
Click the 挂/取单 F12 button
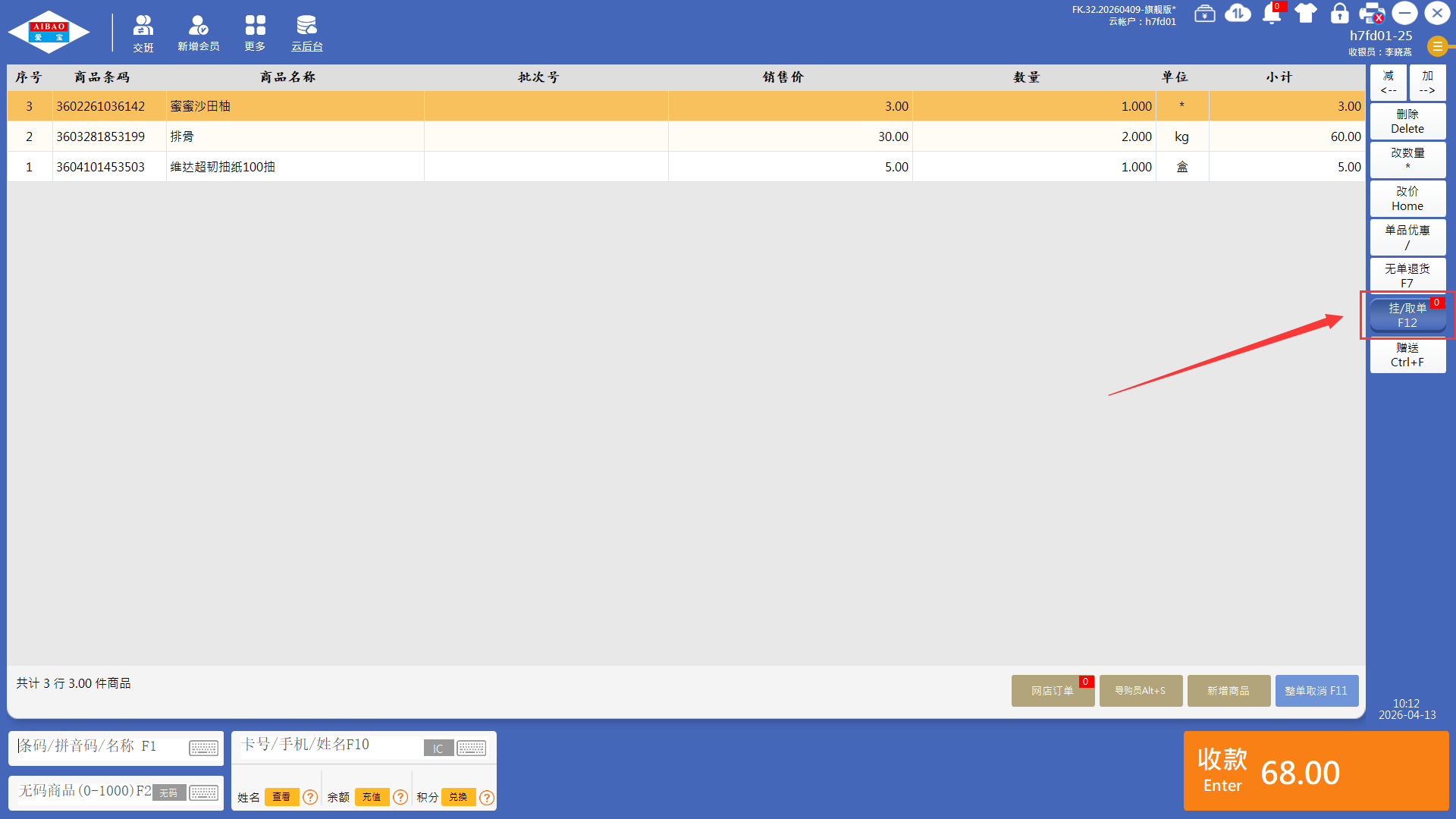[1407, 315]
